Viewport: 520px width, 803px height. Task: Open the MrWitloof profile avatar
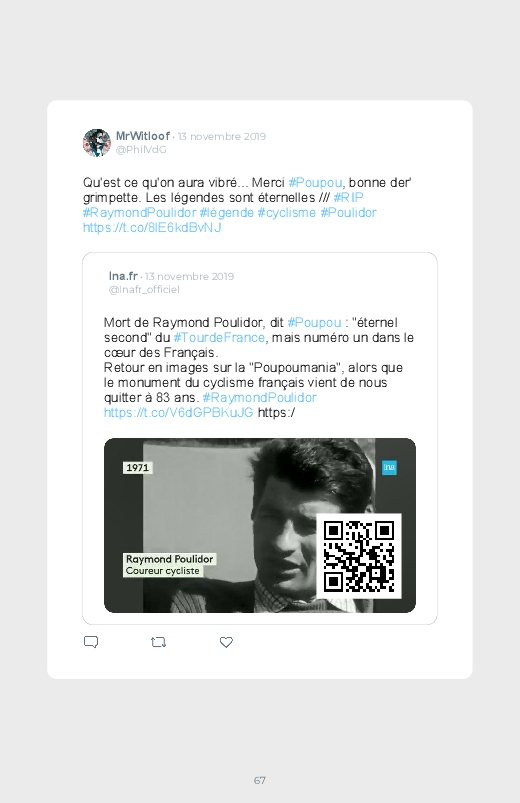coord(97,142)
